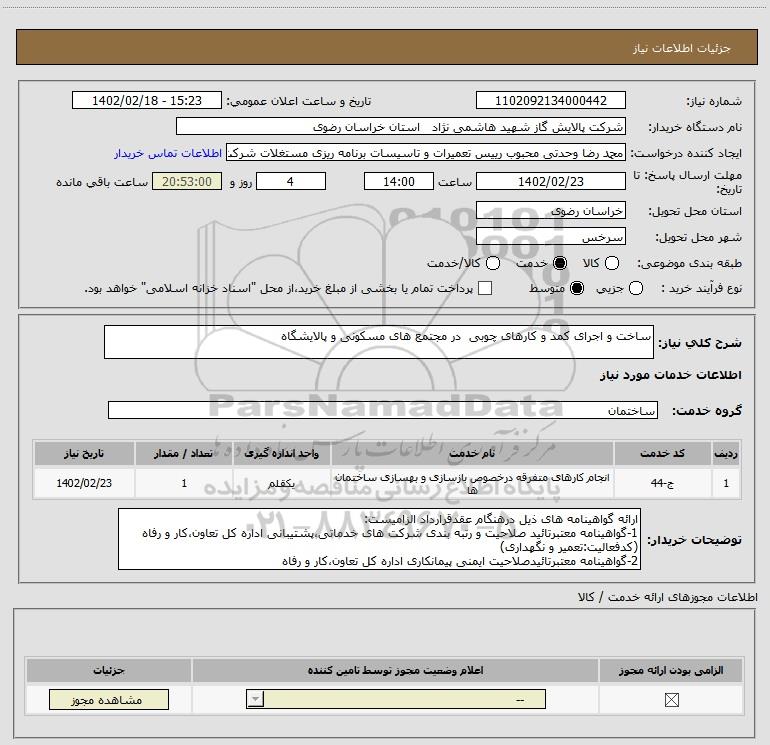Screen dimensions: 770x745
Task: Click the مشاهده مجوز button
Action: [109, 699]
